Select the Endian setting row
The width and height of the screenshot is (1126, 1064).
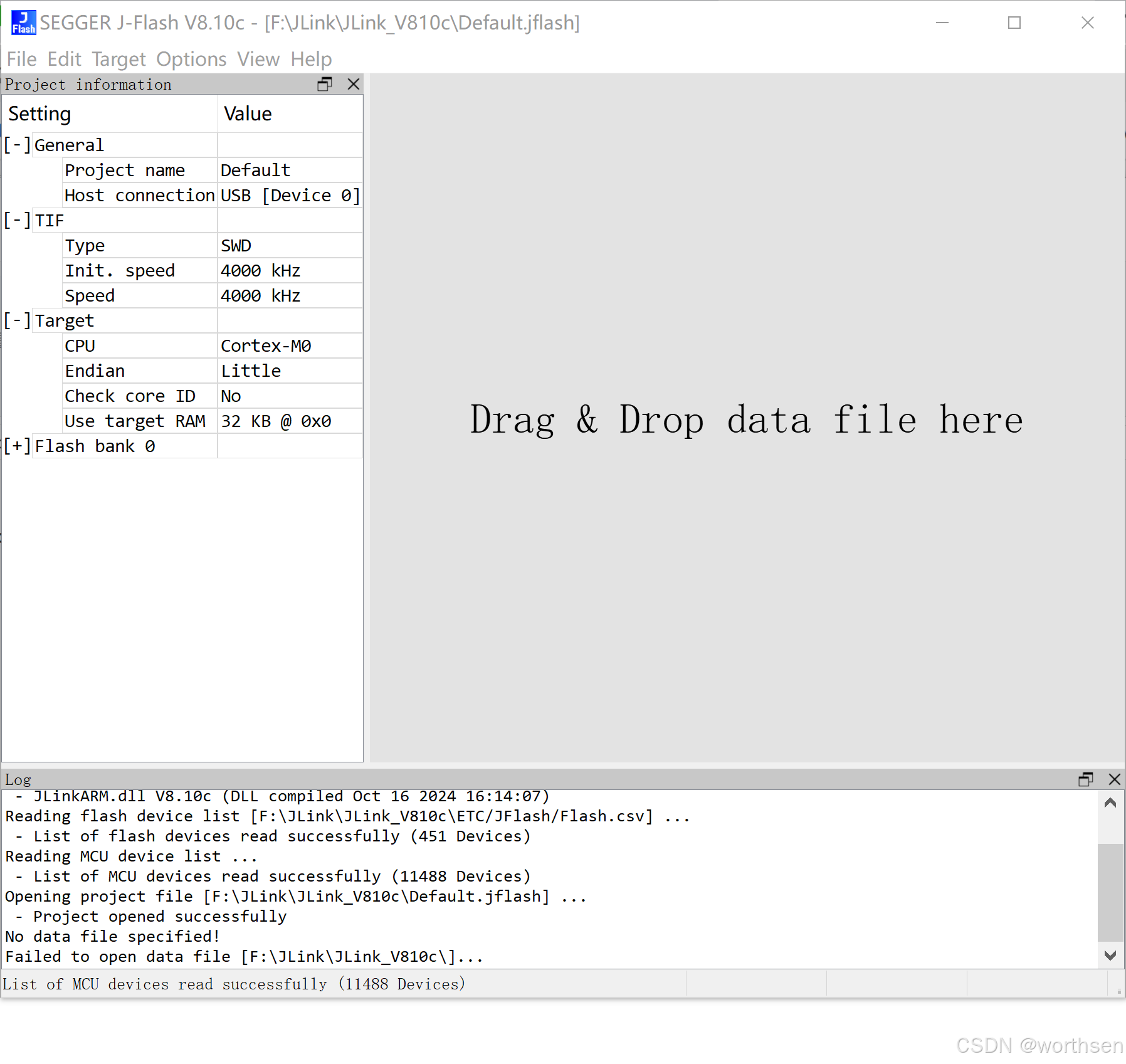(140, 371)
